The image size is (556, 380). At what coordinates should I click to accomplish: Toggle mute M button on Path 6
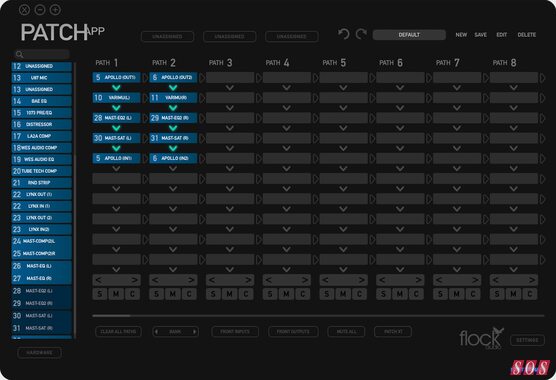coord(400,294)
